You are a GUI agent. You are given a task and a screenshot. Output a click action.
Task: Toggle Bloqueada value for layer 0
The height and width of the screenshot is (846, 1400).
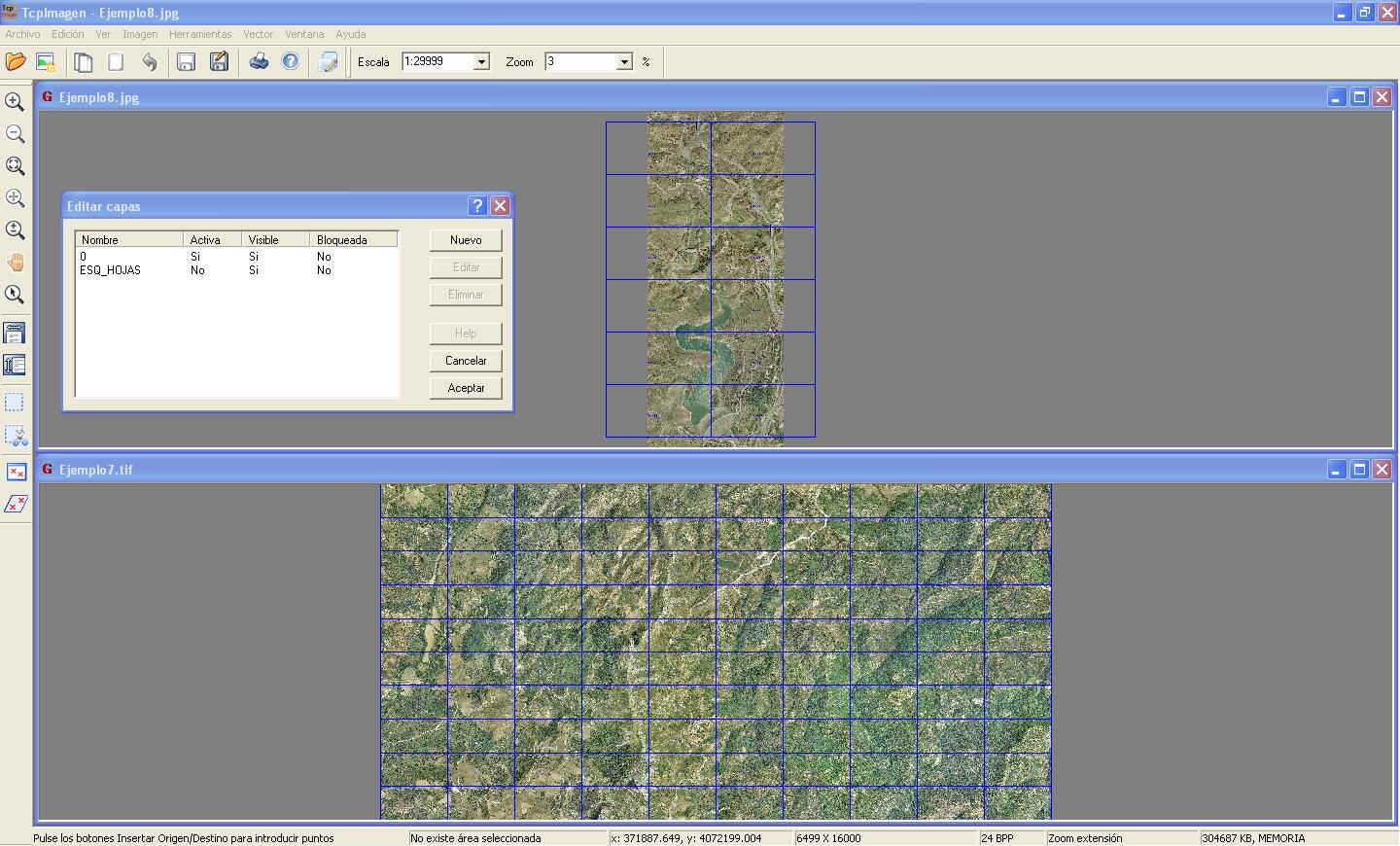click(324, 257)
